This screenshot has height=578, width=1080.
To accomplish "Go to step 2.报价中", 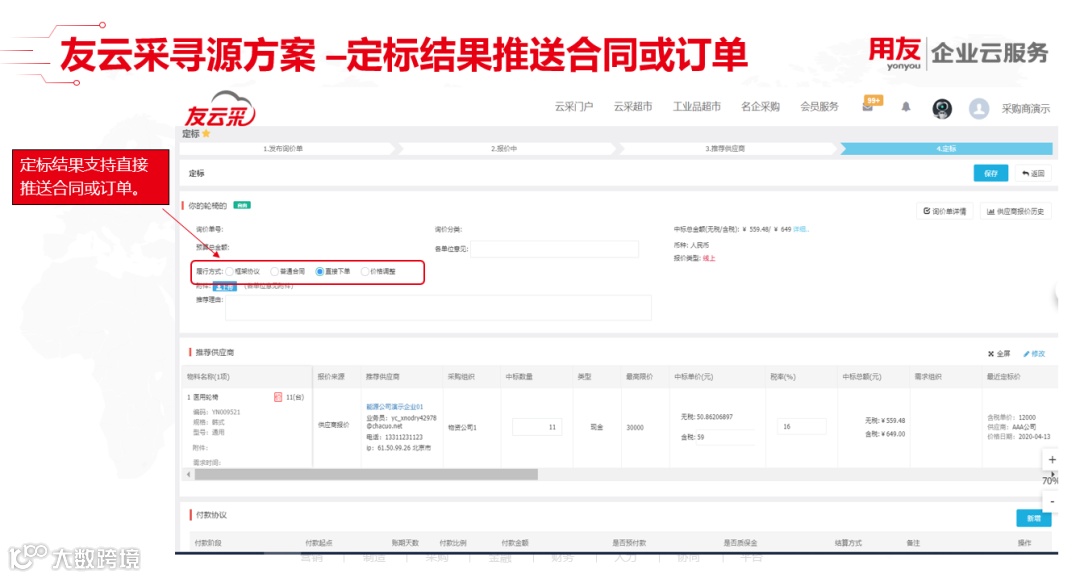I will (504, 148).
